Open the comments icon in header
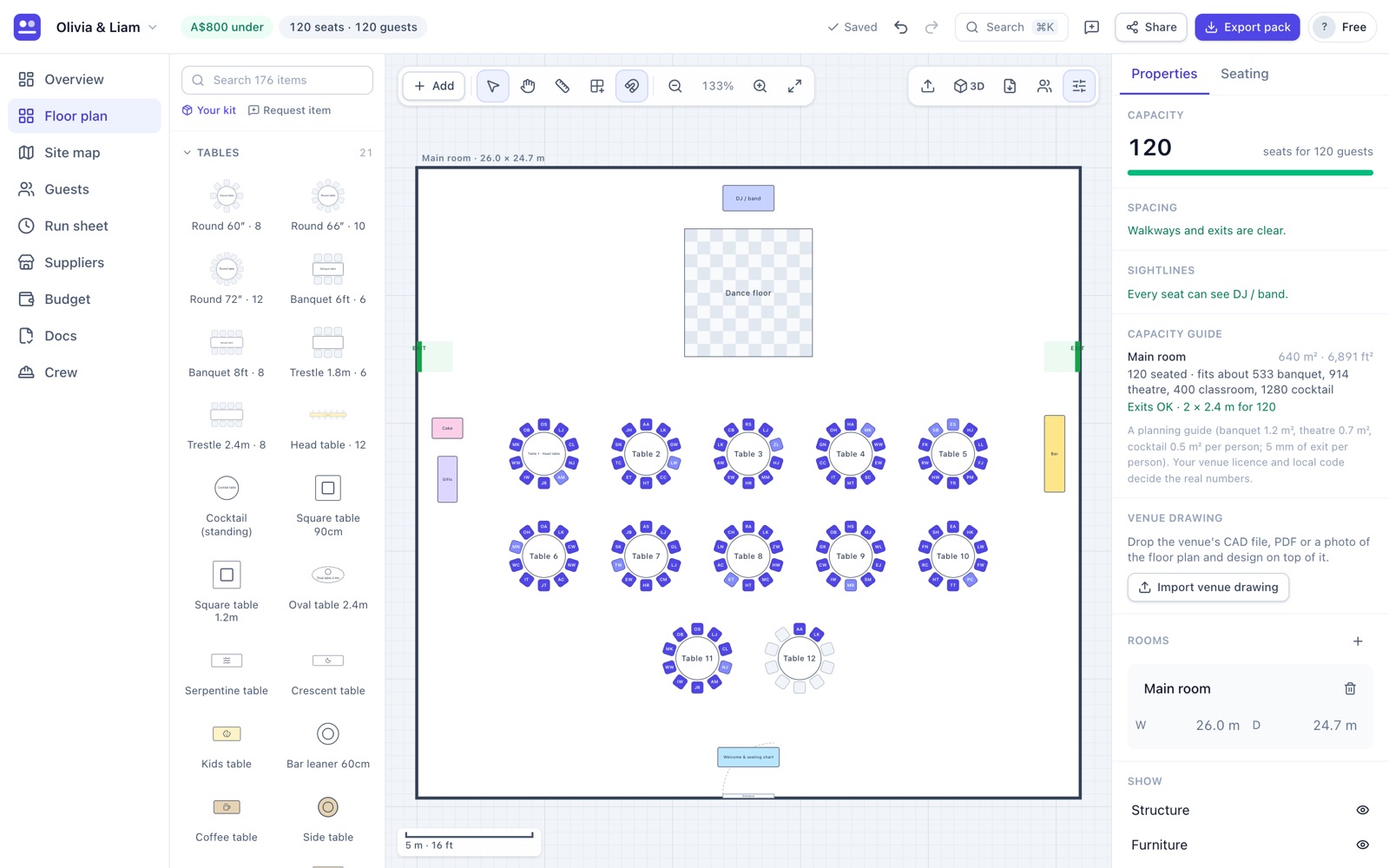Viewport: 1389px width, 868px height. point(1092,27)
